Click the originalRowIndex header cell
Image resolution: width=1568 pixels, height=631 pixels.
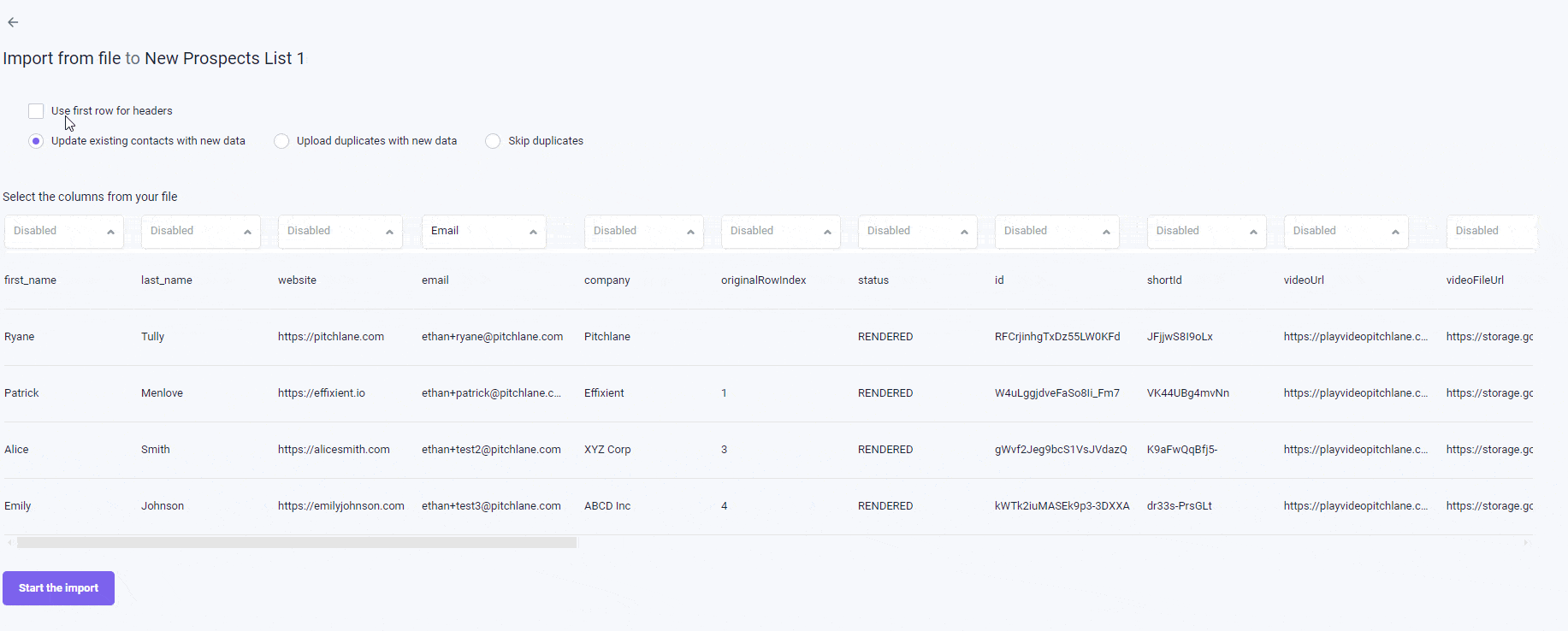click(x=764, y=280)
